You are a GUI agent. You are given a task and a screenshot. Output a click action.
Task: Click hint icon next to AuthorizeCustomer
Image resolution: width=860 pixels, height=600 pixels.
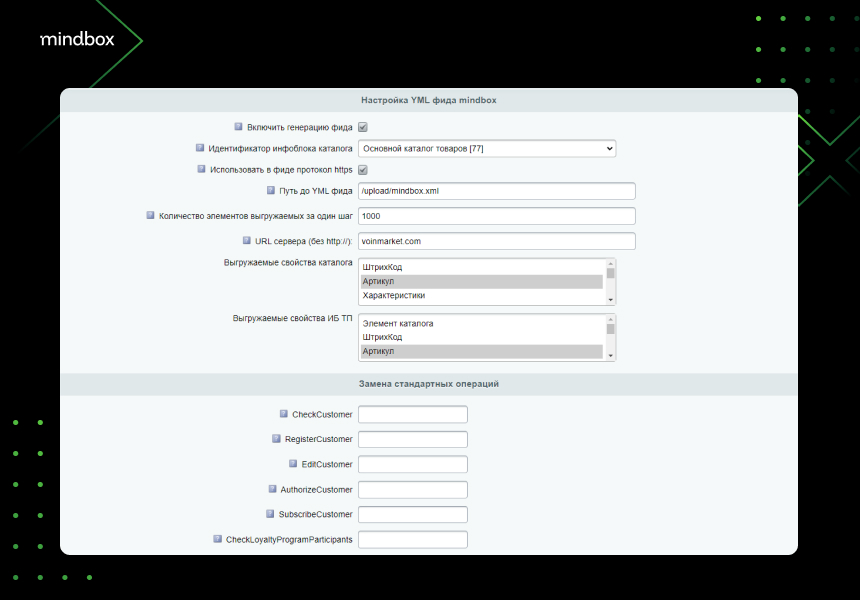pyautogui.click(x=272, y=489)
